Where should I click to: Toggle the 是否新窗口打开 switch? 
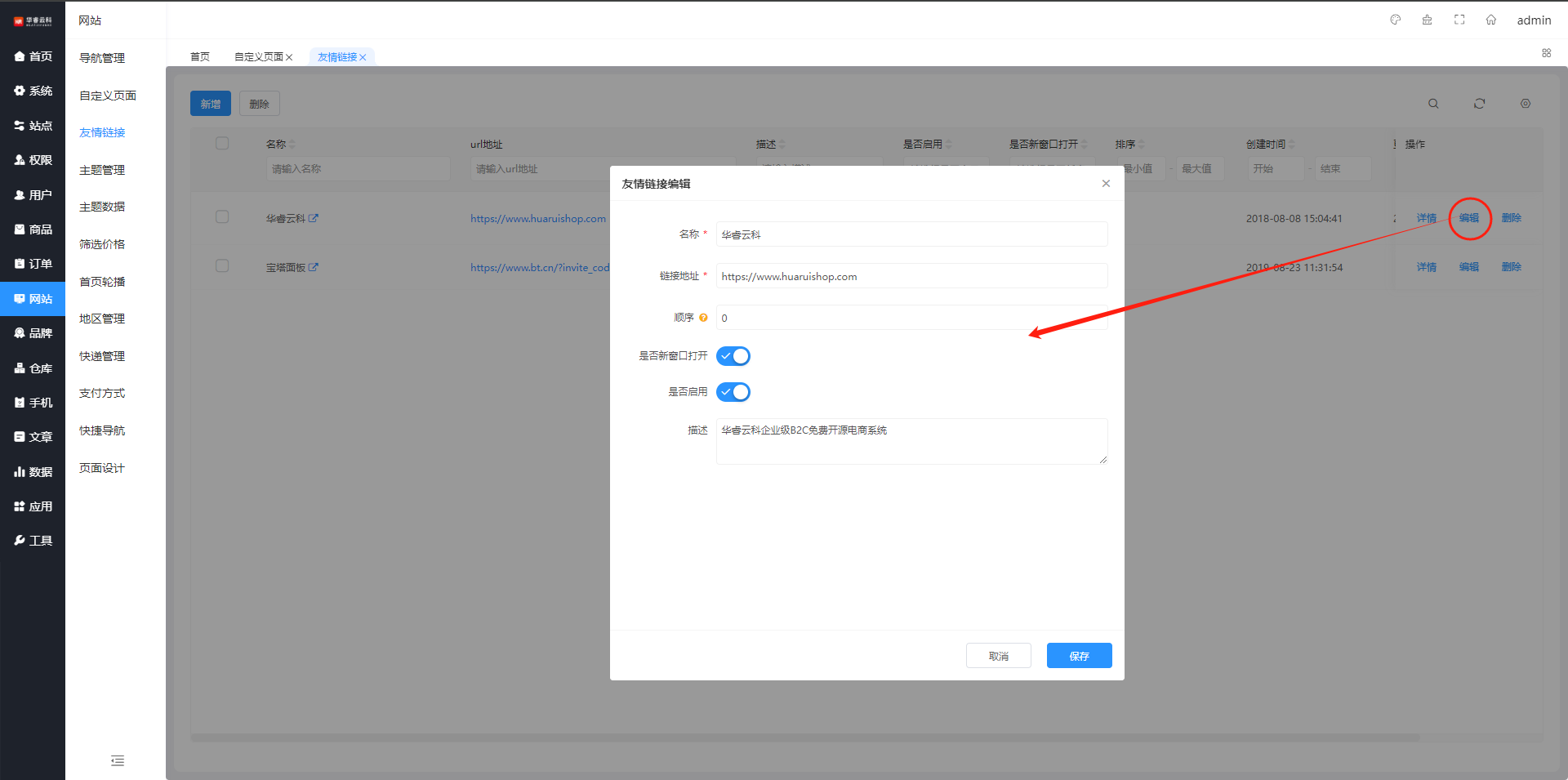coord(733,356)
